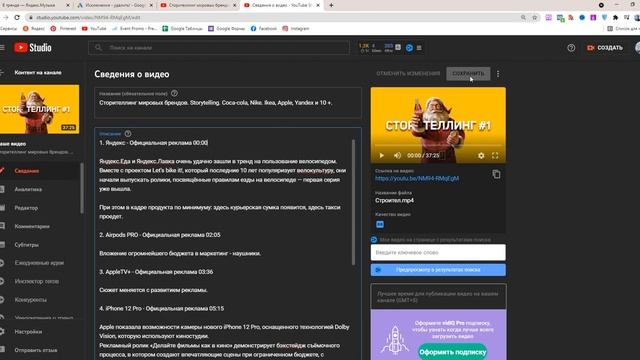Click Оформить подписку button
The width and height of the screenshot is (640, 360).
pos(452,352)
